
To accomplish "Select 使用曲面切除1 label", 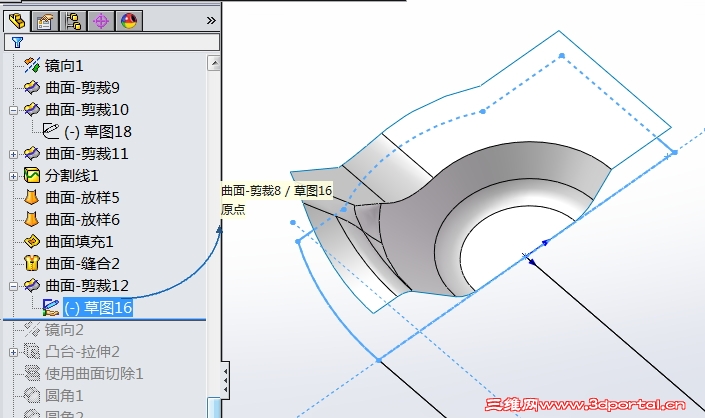I will 94,374.
